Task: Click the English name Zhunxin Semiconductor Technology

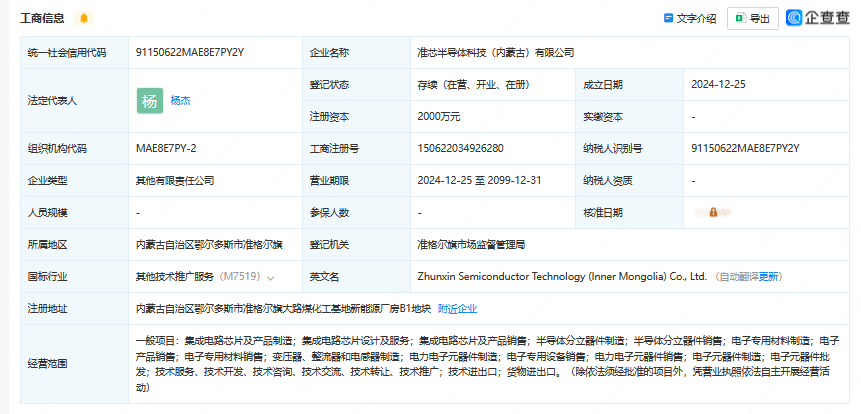Action: point(562,277)
